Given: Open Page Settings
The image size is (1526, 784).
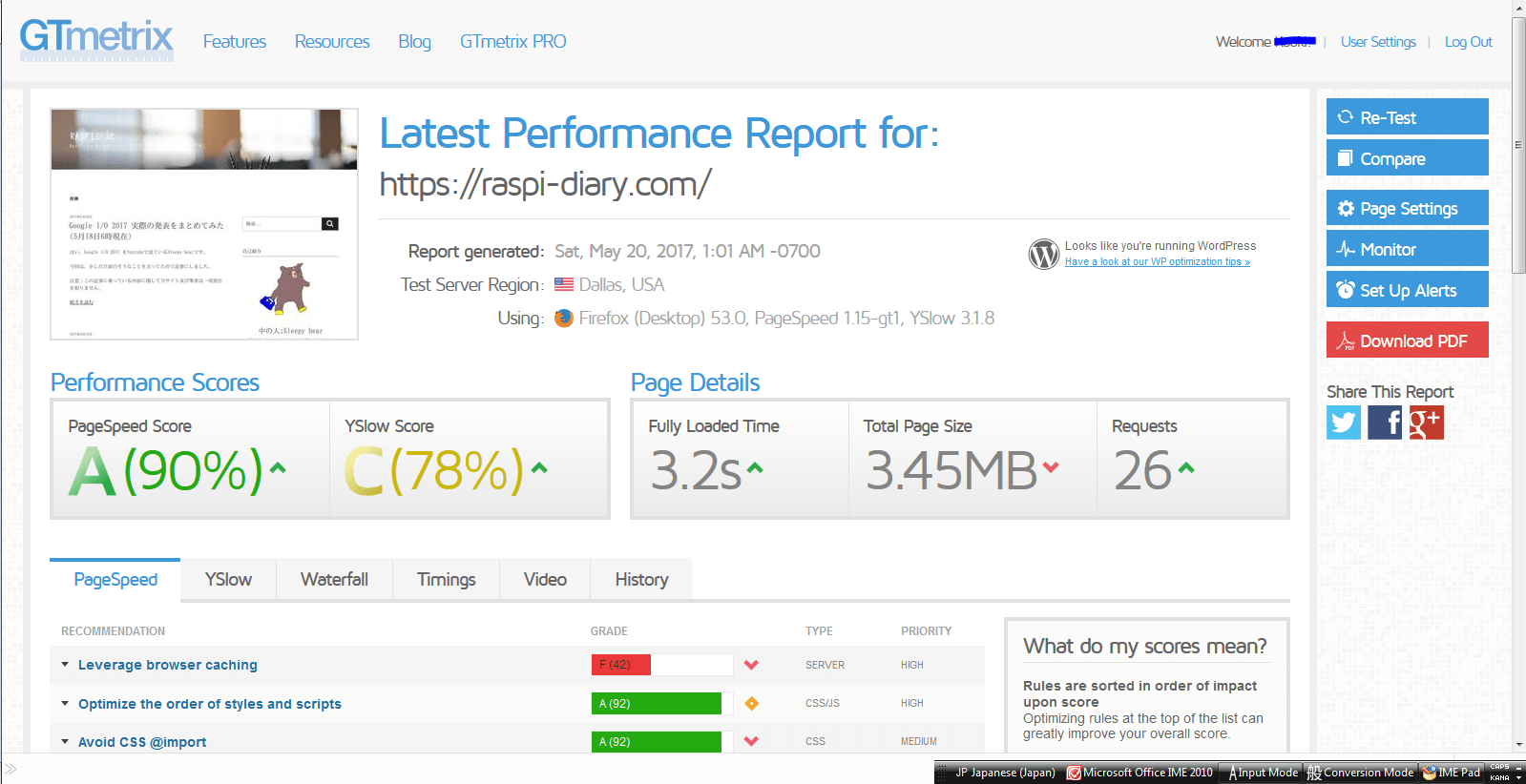Looking at the screenshot, I should [1408, 207].
